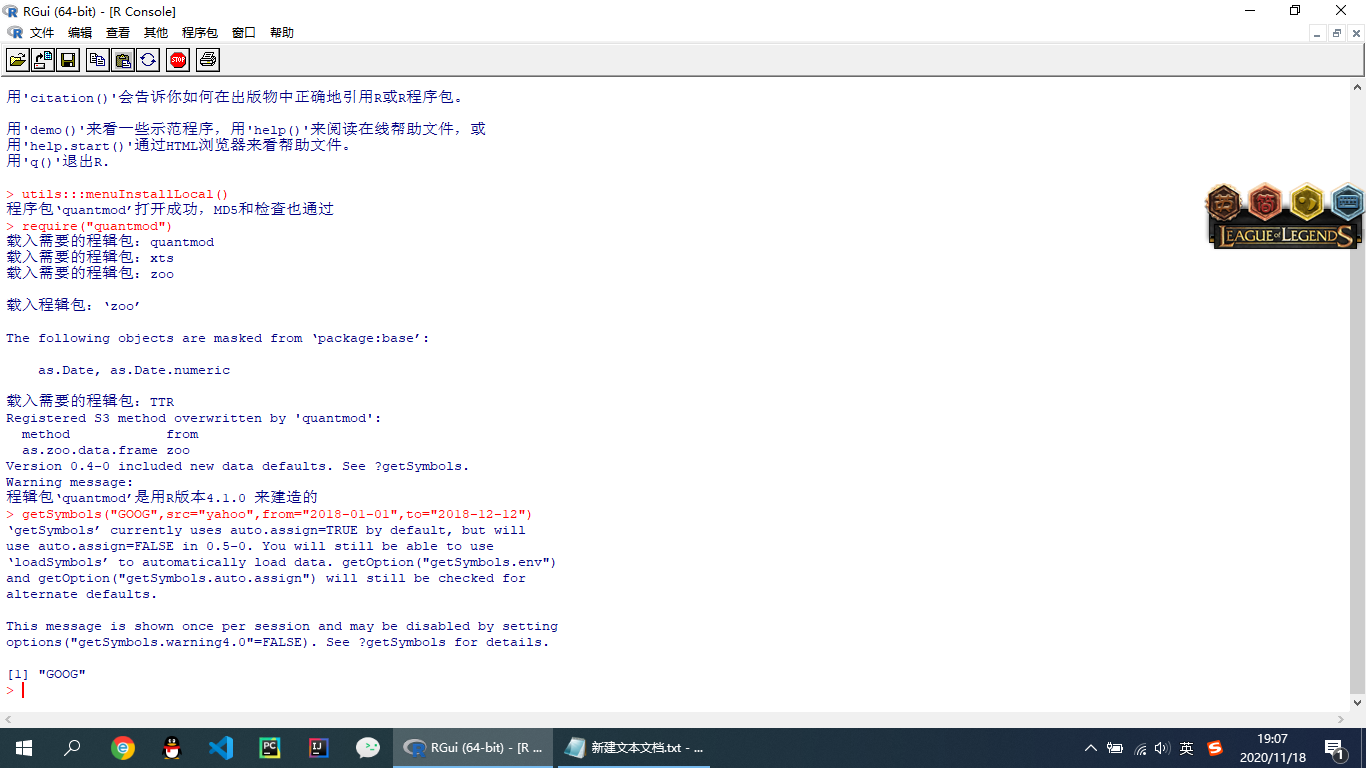Image resolution: width=1366 pixels, height=768 pixels.
Task: Switch to 新建文本文档.txt taskbar window
Action: click(x=635, y=748)
